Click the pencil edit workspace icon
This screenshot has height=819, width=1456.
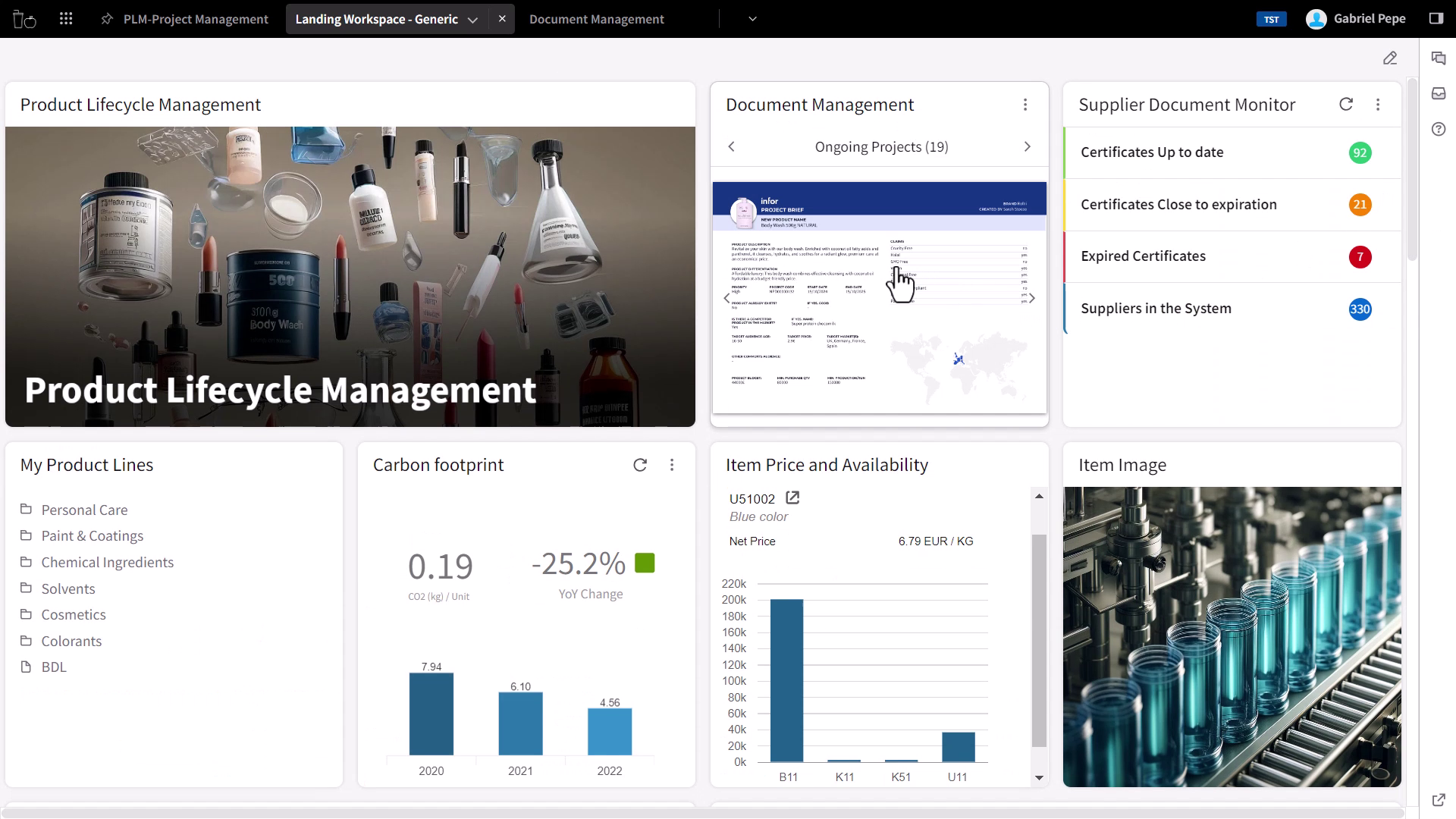[x=1389, y=58]
